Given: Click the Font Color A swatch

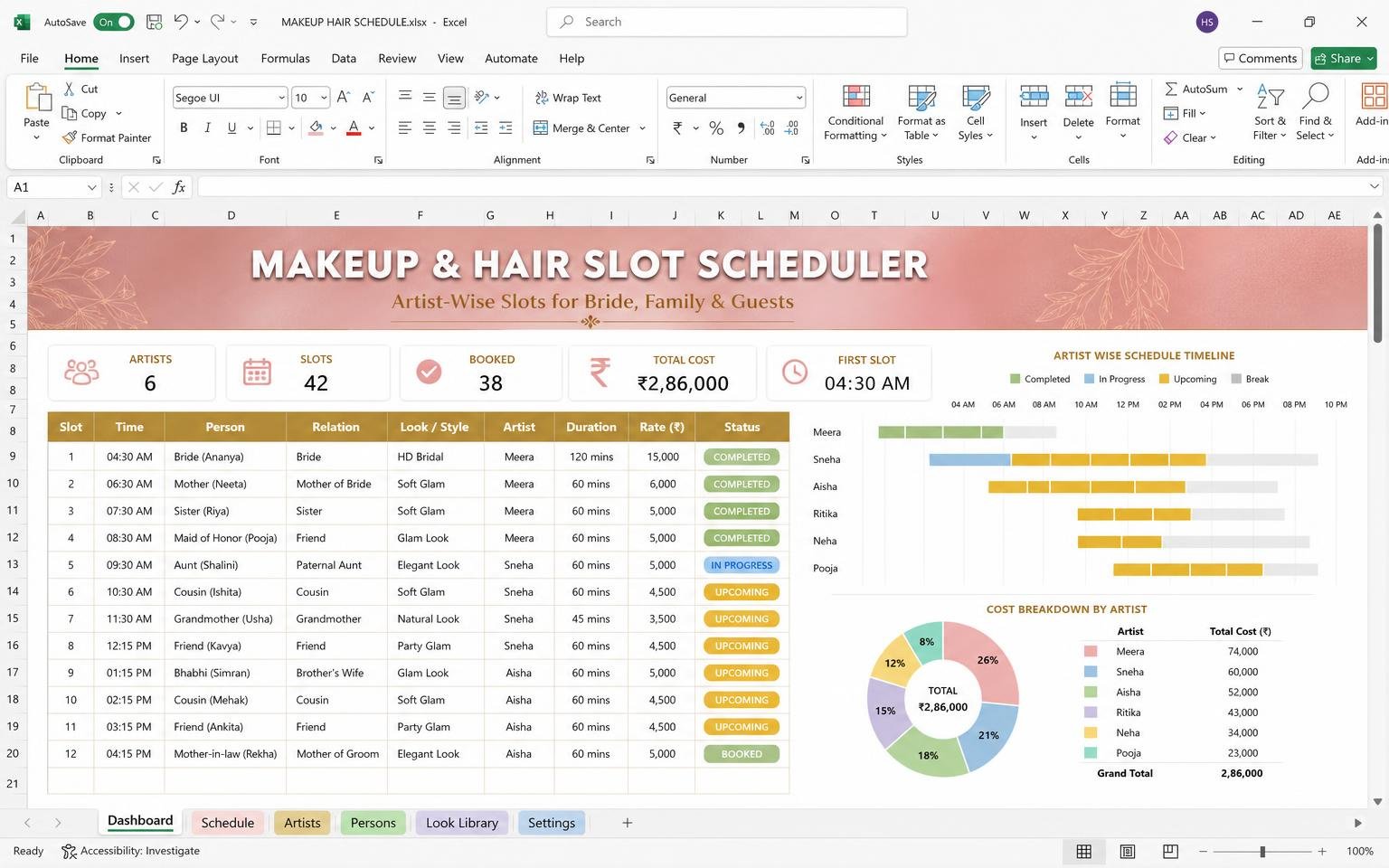Looking at the screenshot, I should click(354, 128).
